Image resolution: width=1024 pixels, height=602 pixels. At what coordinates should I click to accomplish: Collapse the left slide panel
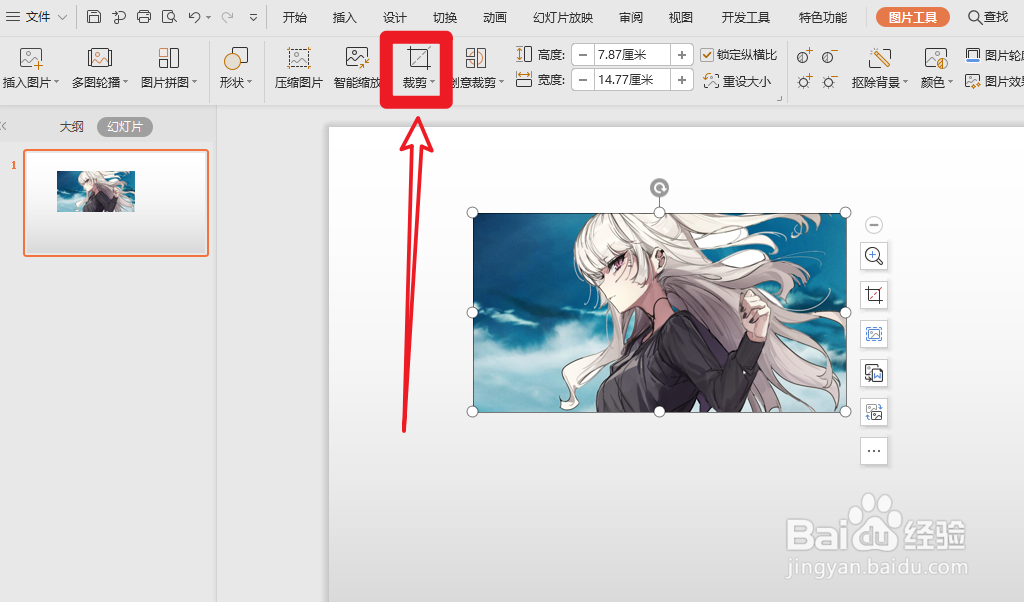coord(3,126)
